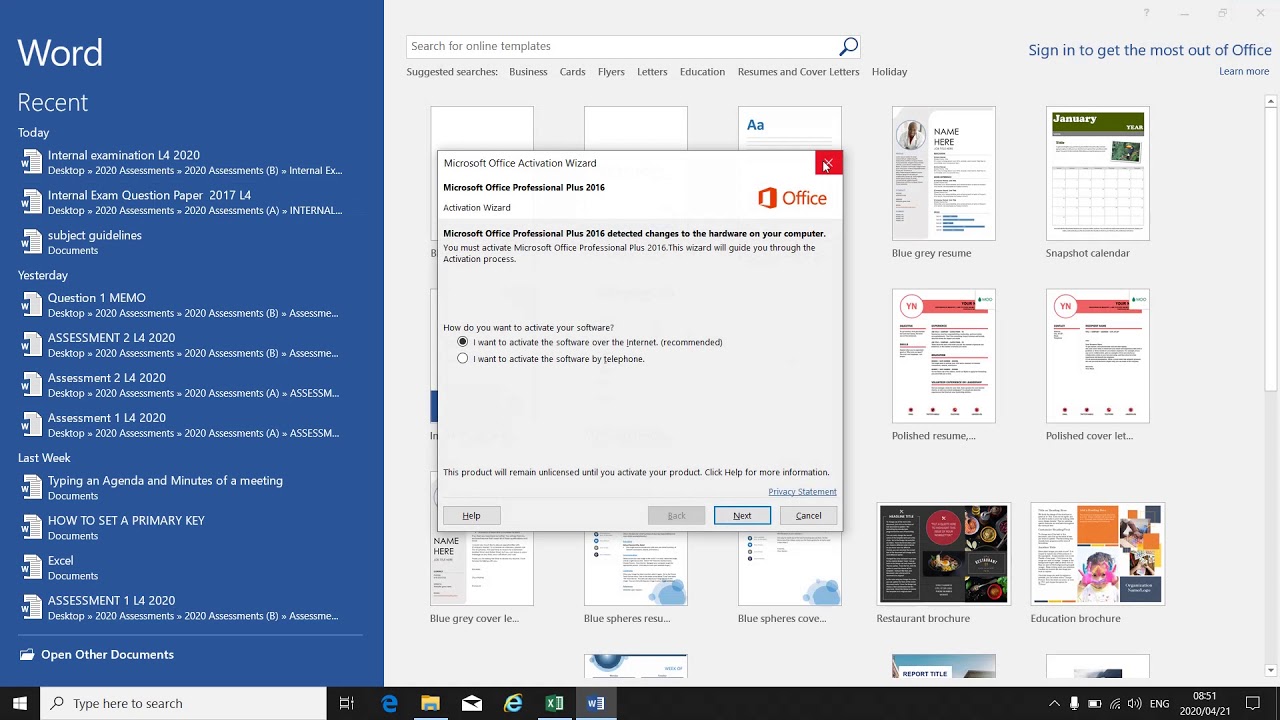Select the Flyers suggested search
The height and width of the screenshot is (720, 1280).
point(611,72)
